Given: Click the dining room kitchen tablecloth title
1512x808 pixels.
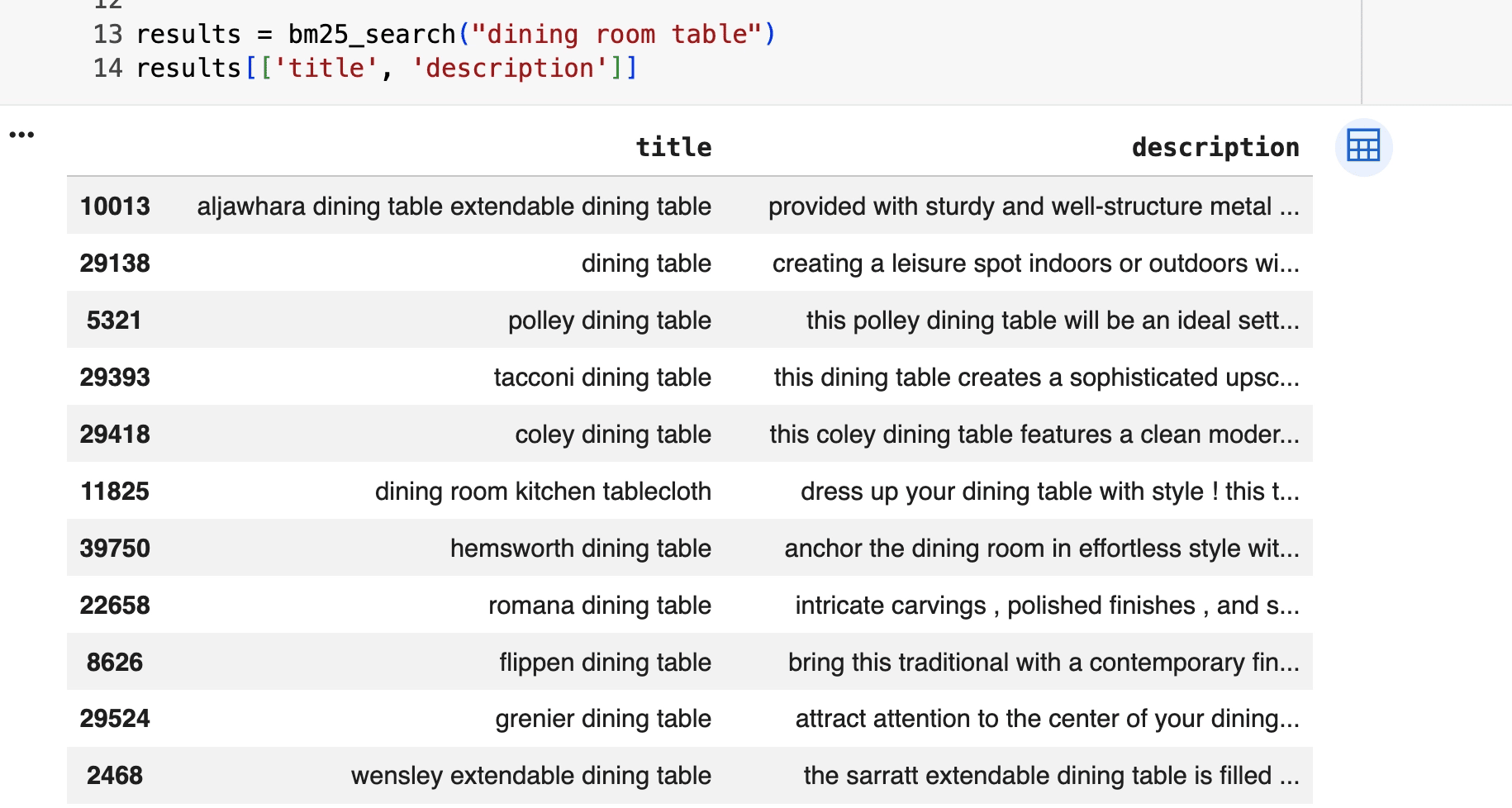Looking at the screenshot, I should [543, 491].
